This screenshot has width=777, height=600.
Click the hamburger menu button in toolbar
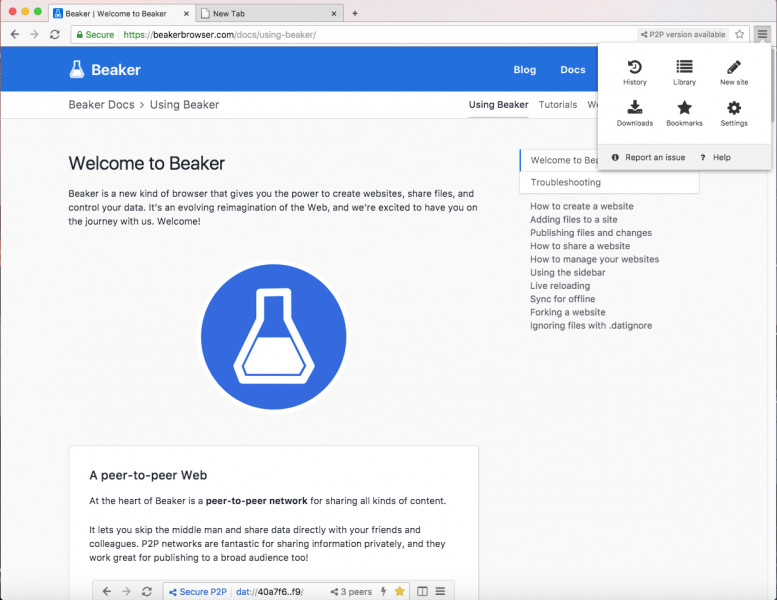(x=762, y=34)
